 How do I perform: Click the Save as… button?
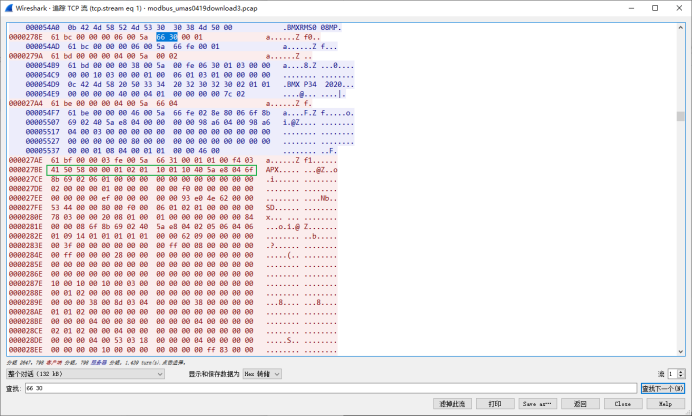pos(536,403)
